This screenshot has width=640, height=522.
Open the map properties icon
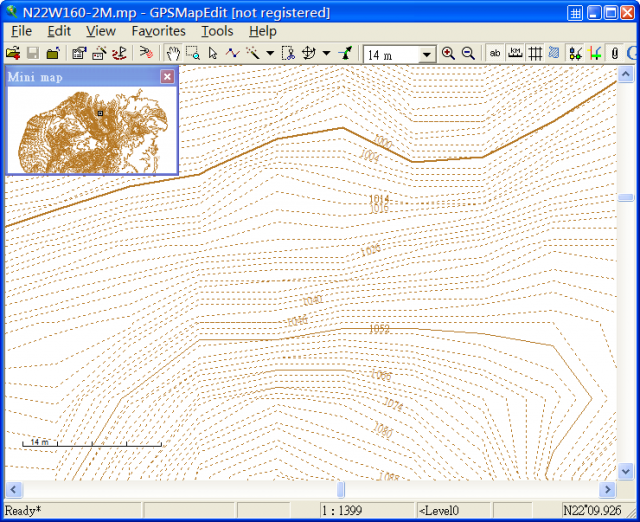point(79,53)
